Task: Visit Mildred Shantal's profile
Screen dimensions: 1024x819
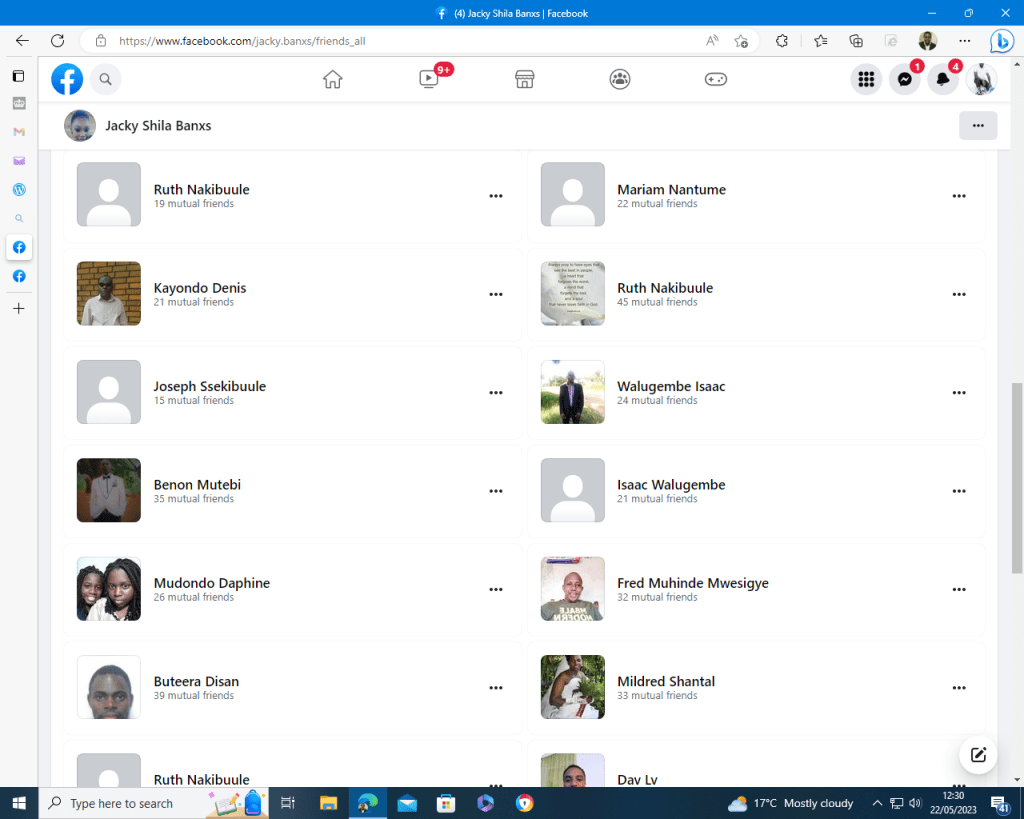Action: [665, 681]
